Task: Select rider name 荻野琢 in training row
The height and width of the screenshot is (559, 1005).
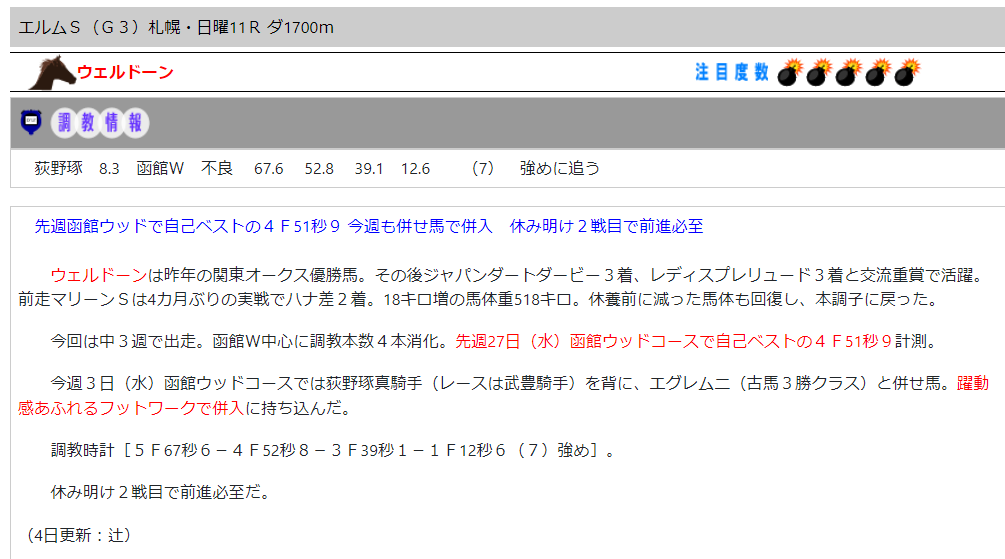Action: click(58, 168)
